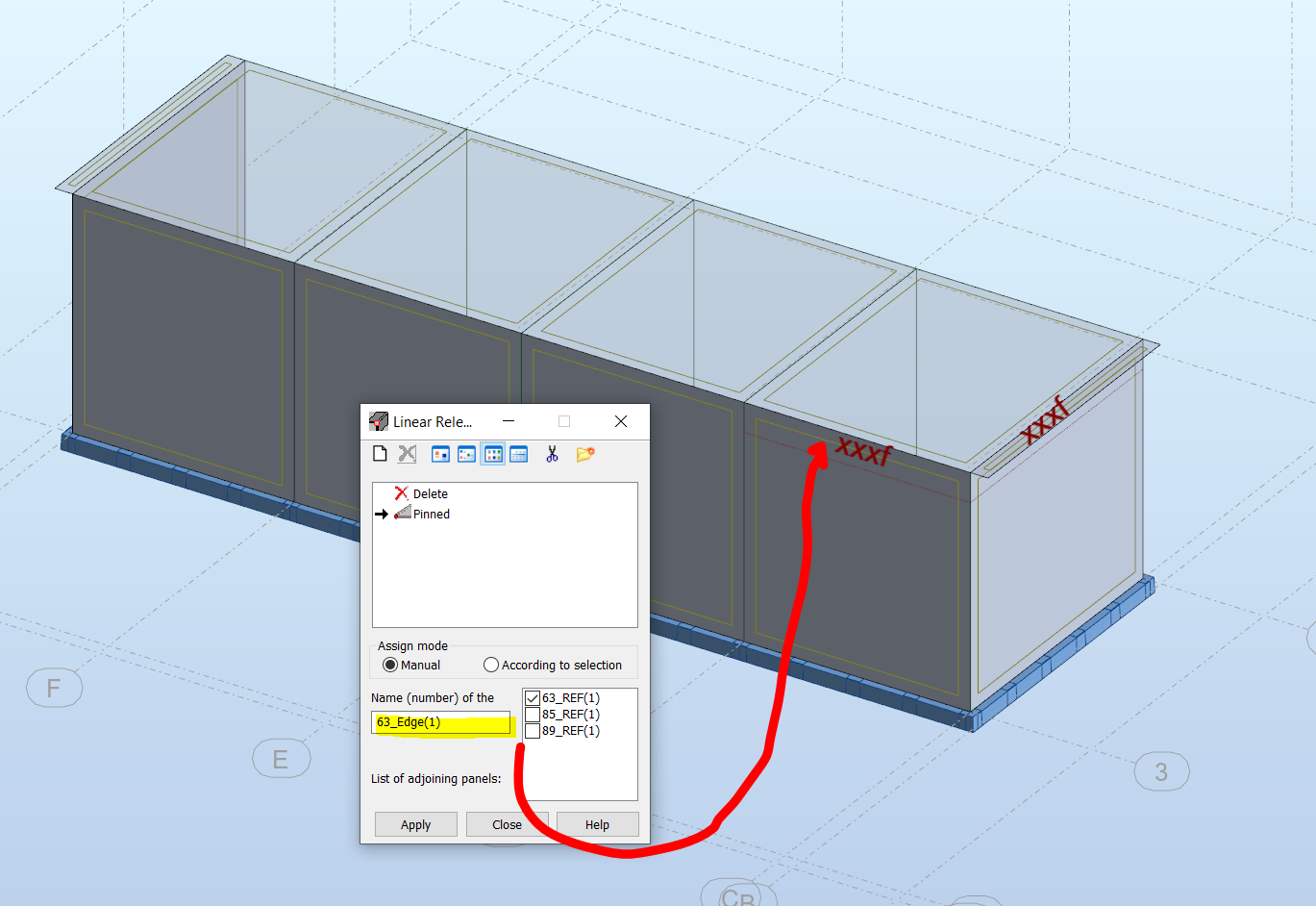The height and width of the screenshot is (906, 1316).
Task: Check the 85_REF(1) adjoining panel
Action: tap(532, 714)
